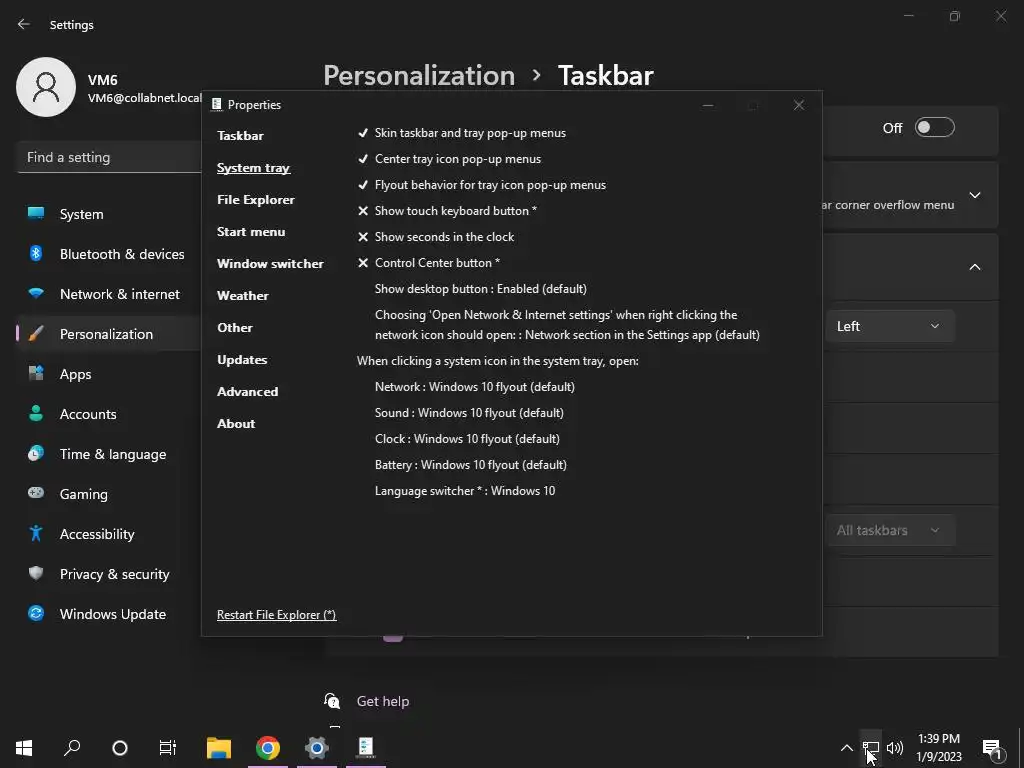Click the Settings gear icon on taskbar

point(317,748)
